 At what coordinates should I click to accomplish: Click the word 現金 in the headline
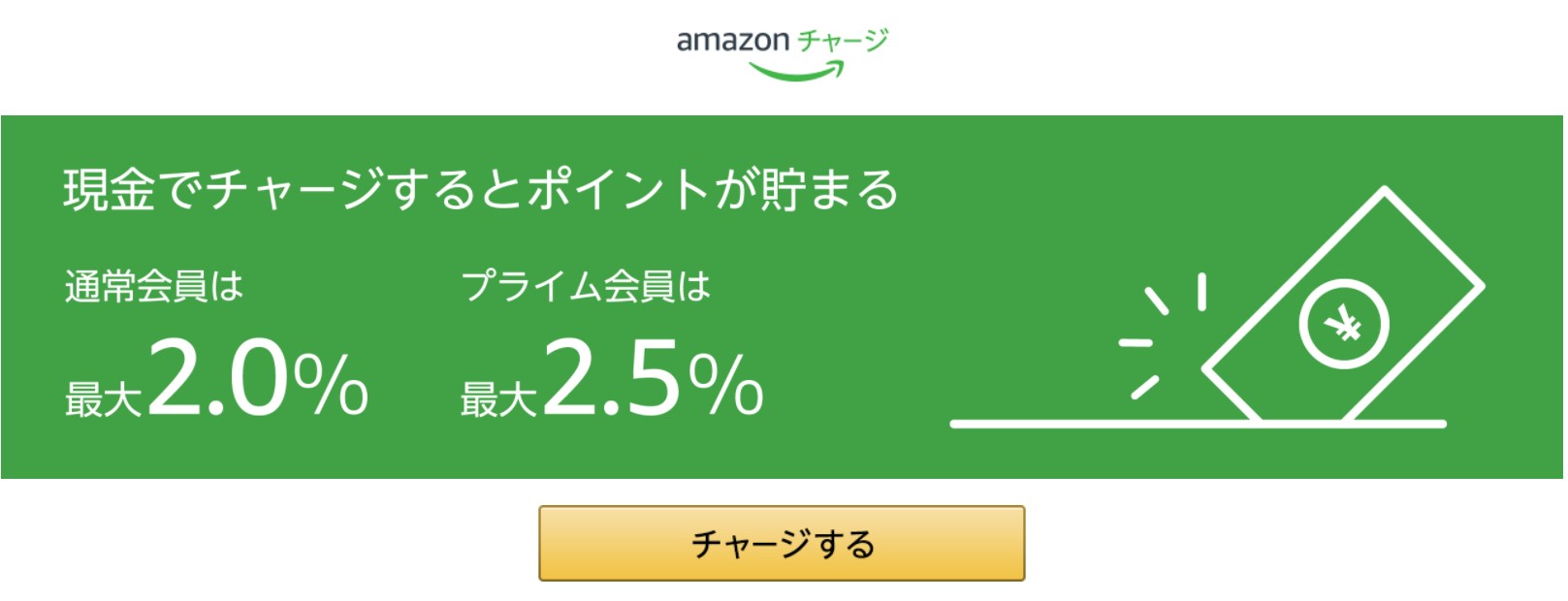tap(110, 189)
